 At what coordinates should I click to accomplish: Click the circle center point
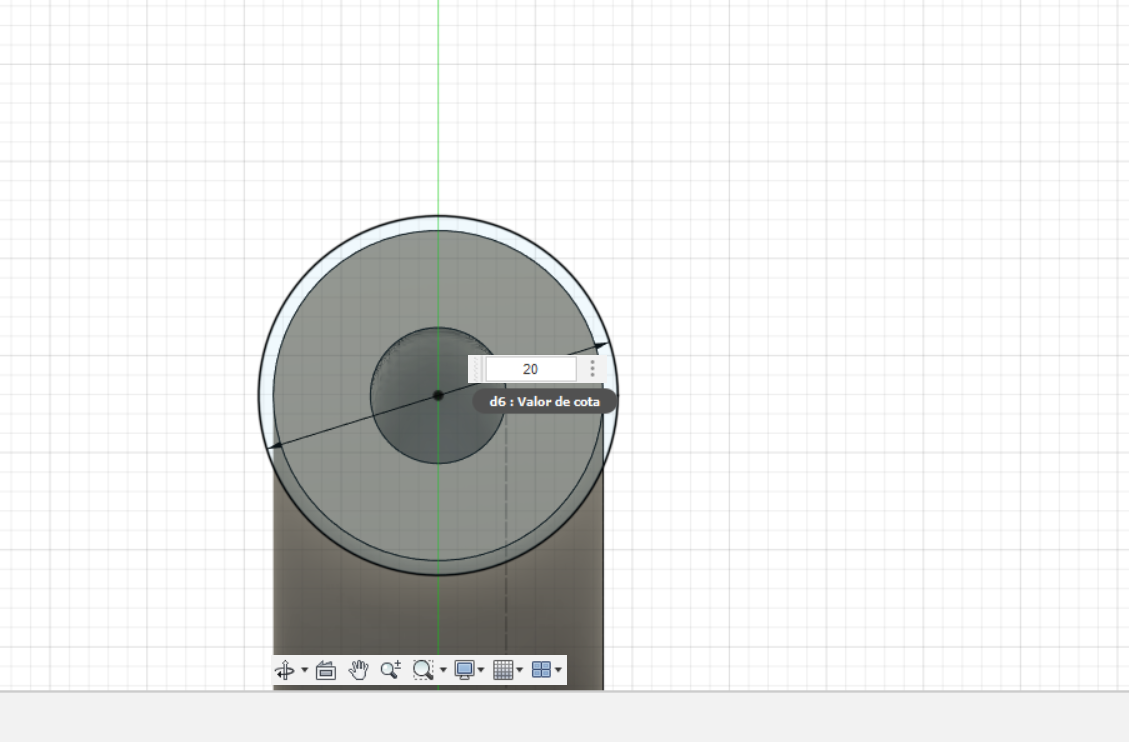point(438,395)
